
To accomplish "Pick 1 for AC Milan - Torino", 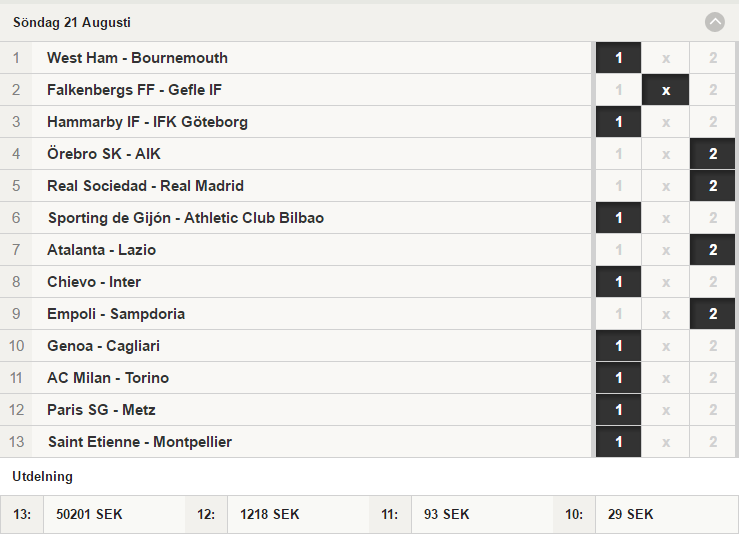I will click(618, 378).
